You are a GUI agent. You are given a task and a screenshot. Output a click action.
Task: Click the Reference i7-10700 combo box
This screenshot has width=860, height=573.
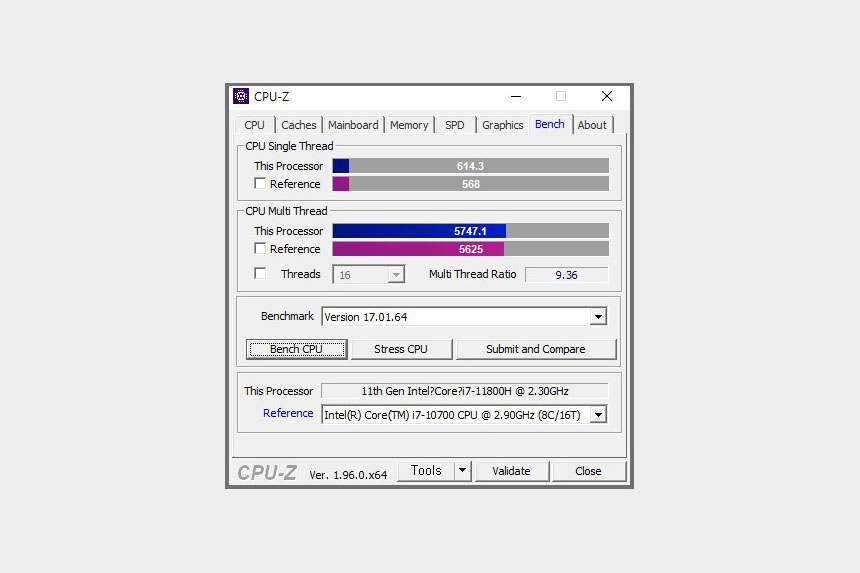click(x=464, y=415)
